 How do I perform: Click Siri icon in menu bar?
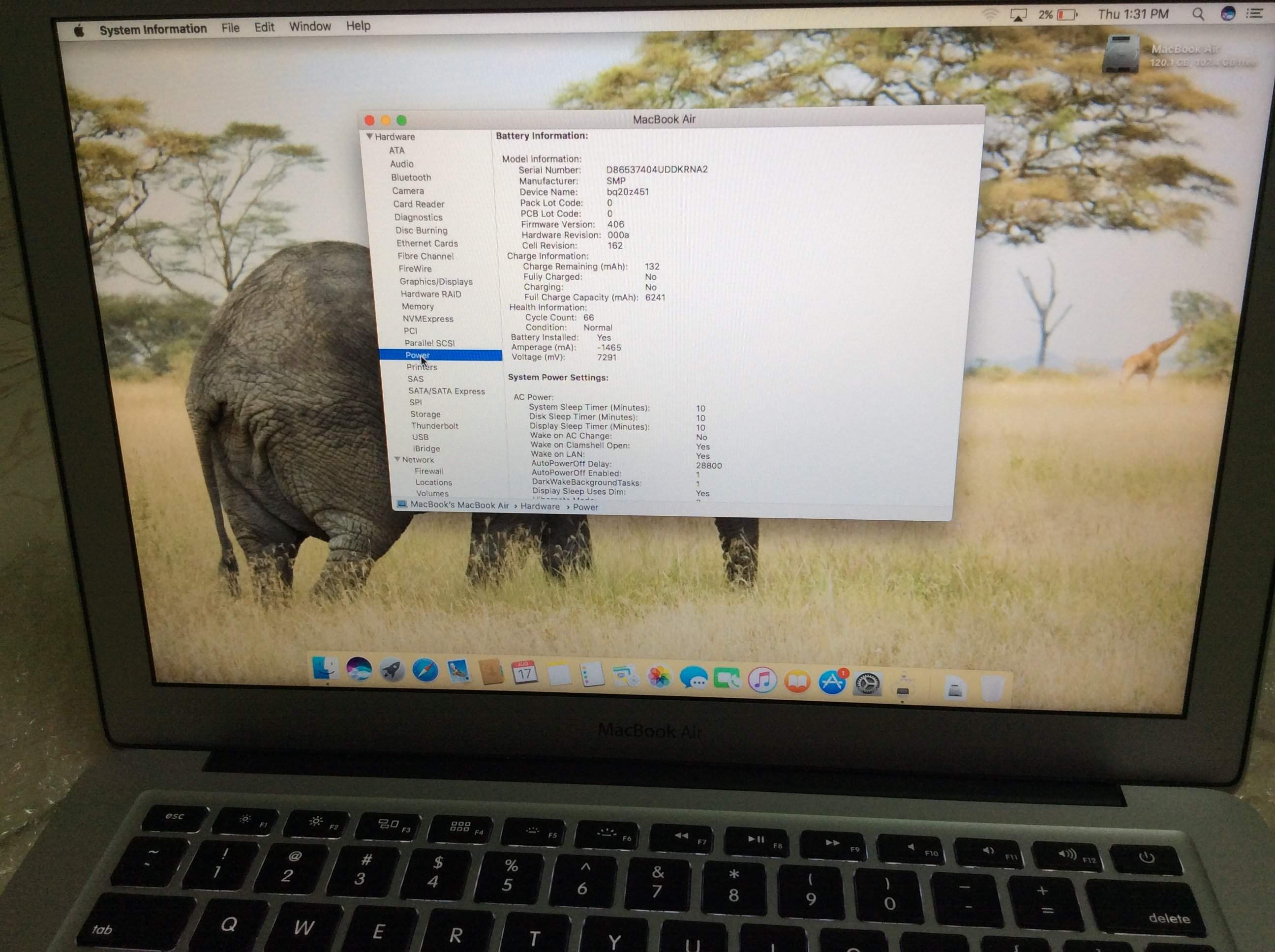pos(1228,13)
